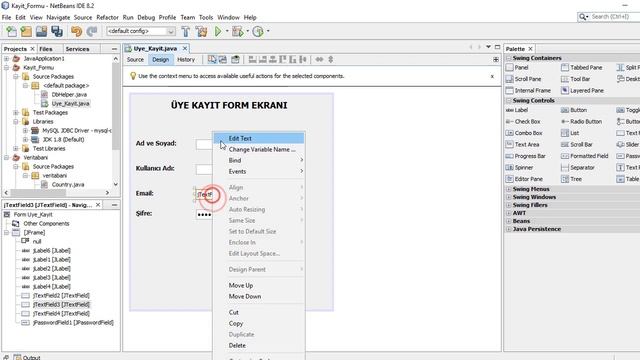Screen dimensions: 640x360
Task: Select the Spinner palette component
Action: pyautogui.click(x=520, y=167)
